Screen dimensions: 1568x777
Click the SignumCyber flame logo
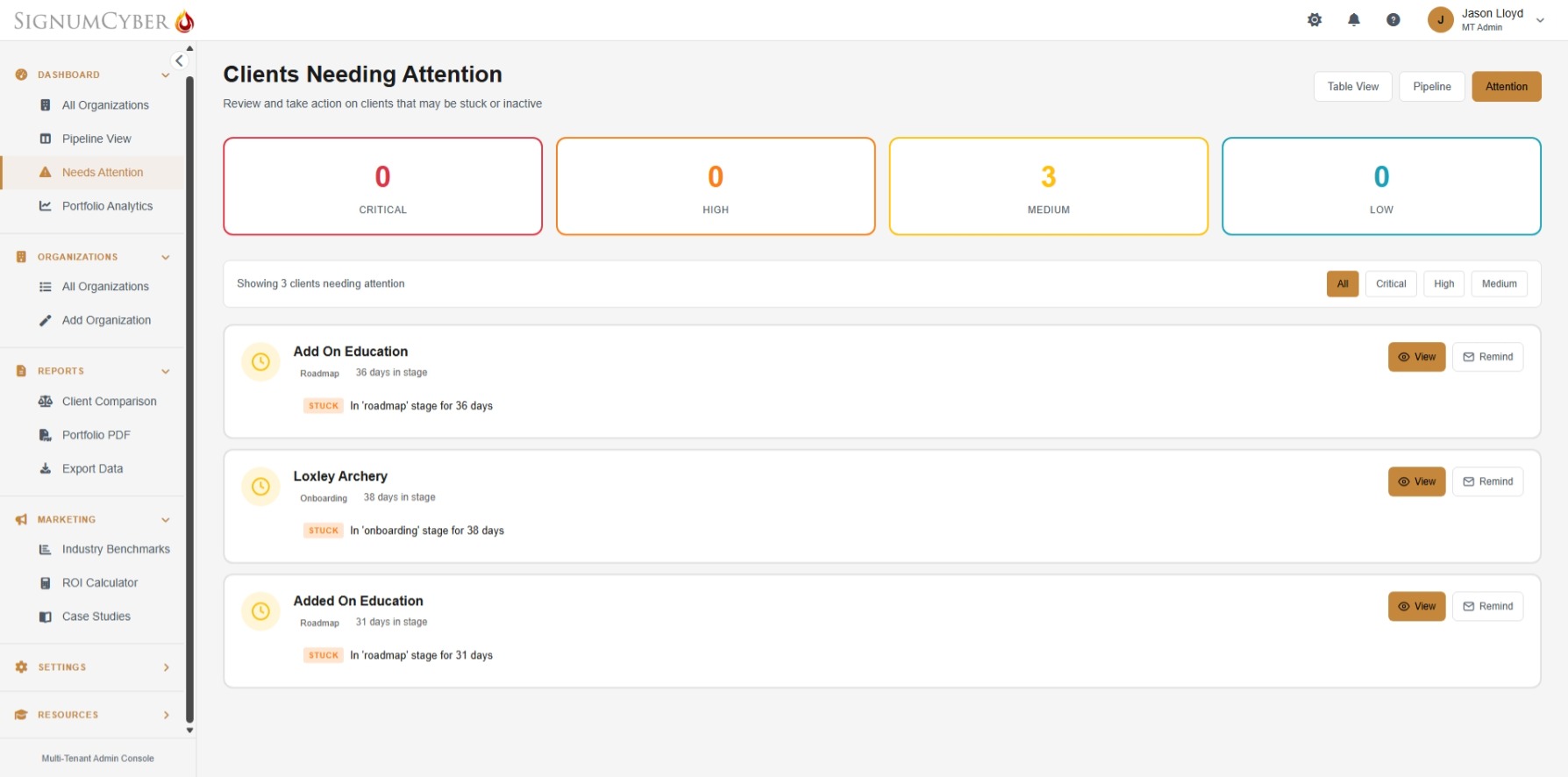pos(184,20)
